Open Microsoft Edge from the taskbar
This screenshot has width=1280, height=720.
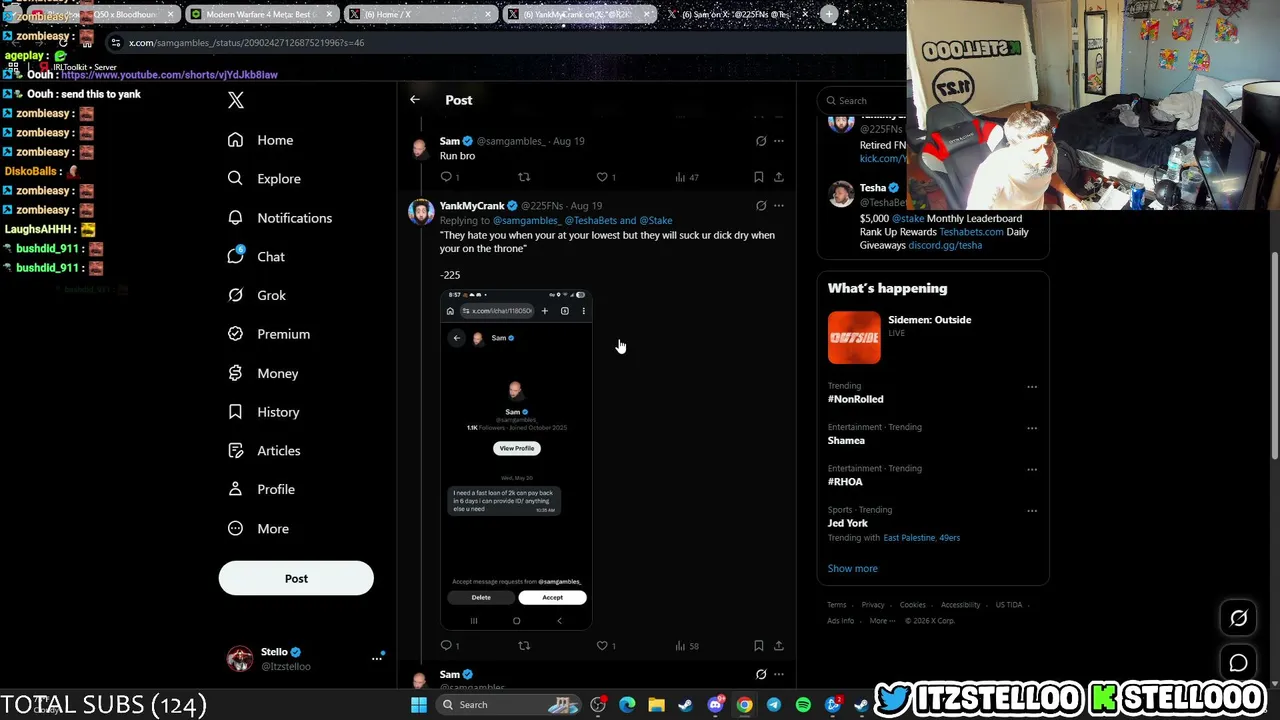tap(627, 705)
